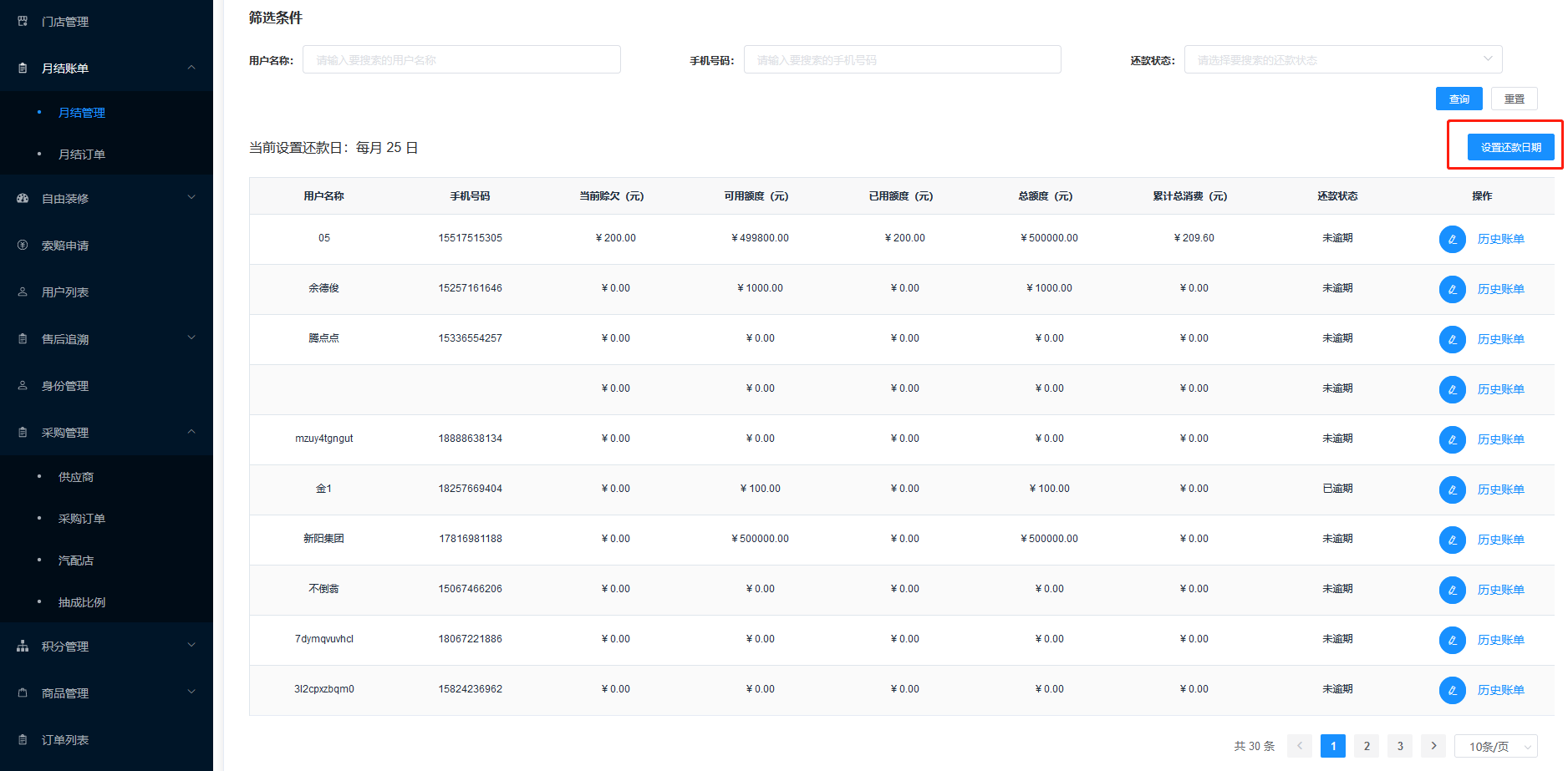Click ¥209.60 total consumption cell
The width and height of the screenshot is (1568, 771).
click(1194, 238)
